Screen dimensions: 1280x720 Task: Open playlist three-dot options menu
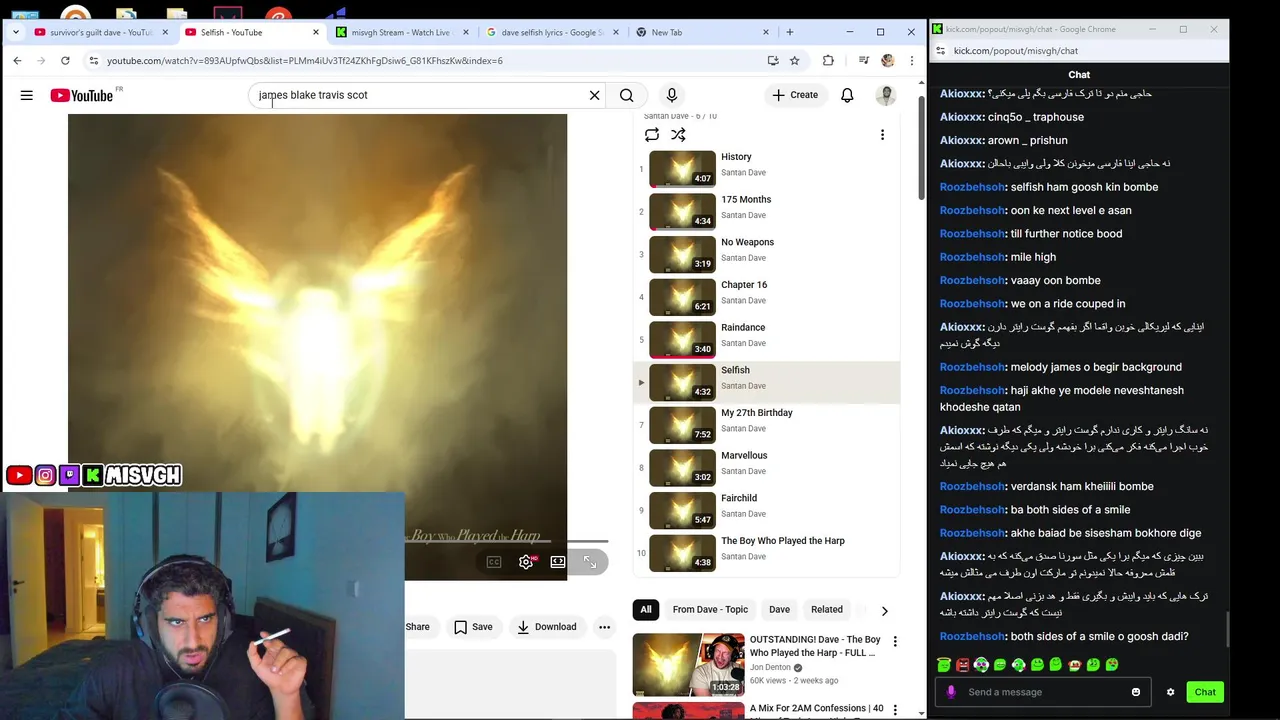click(882, 135)
